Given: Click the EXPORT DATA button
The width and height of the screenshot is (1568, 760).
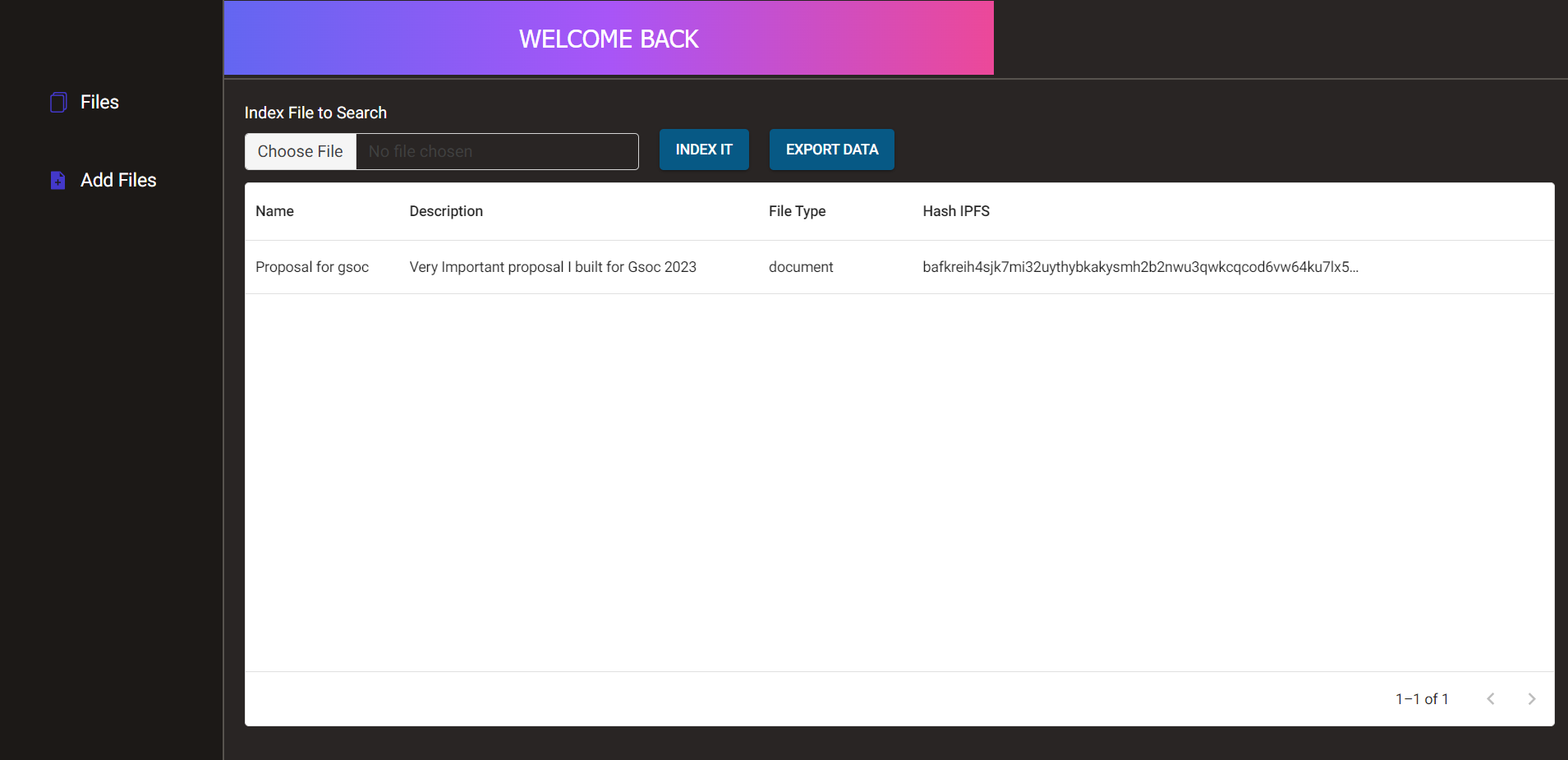Looking at the screenshot, I should pyautogui.click(x=831, y=150).
